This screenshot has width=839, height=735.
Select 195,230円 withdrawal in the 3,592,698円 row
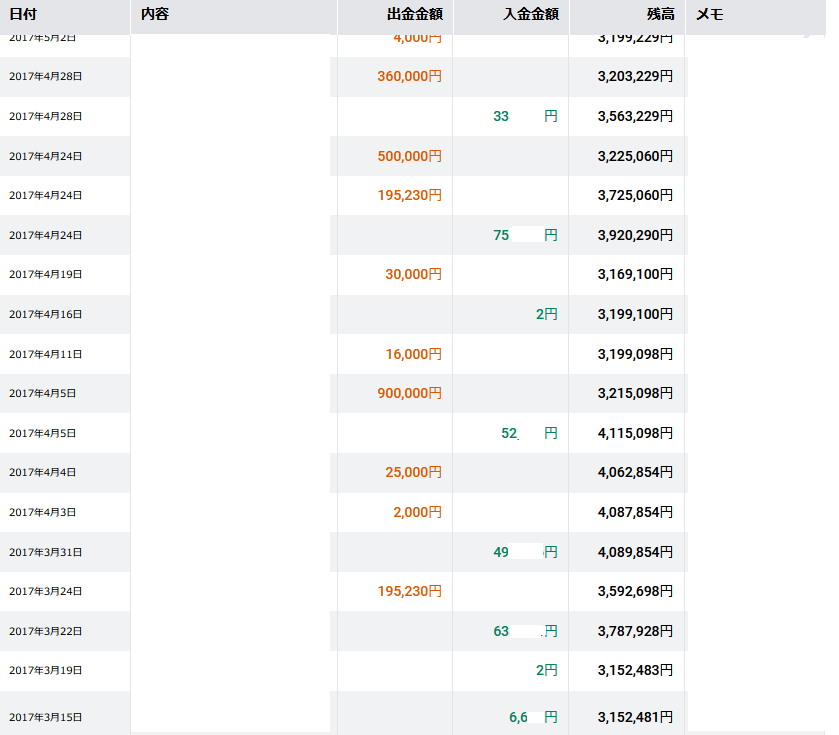coord(409,591)
